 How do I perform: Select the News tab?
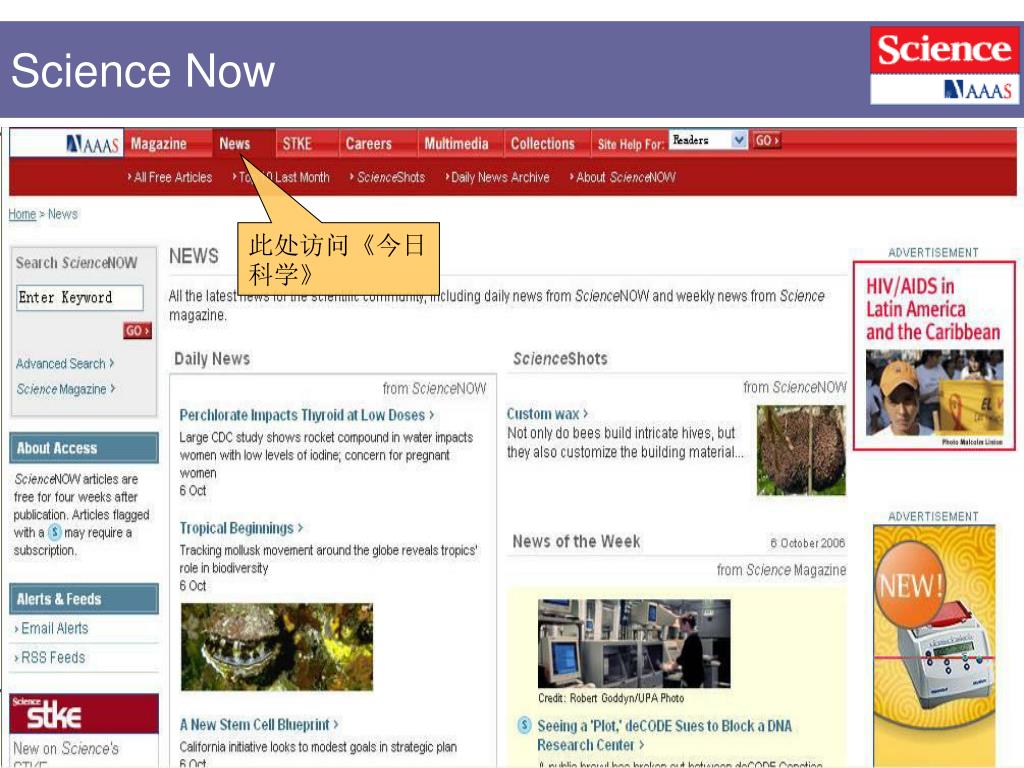[234, 144]
